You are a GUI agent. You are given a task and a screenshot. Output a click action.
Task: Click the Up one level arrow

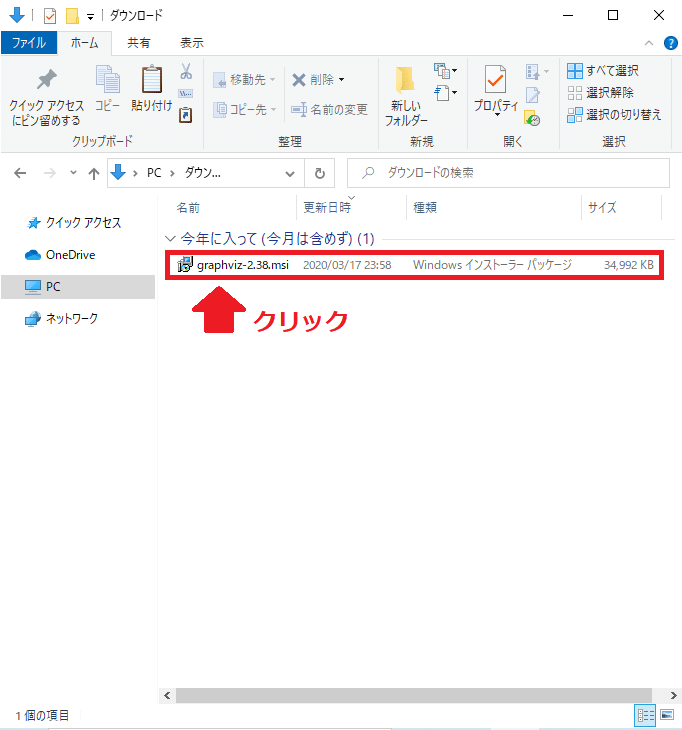(x=94, y=174)
